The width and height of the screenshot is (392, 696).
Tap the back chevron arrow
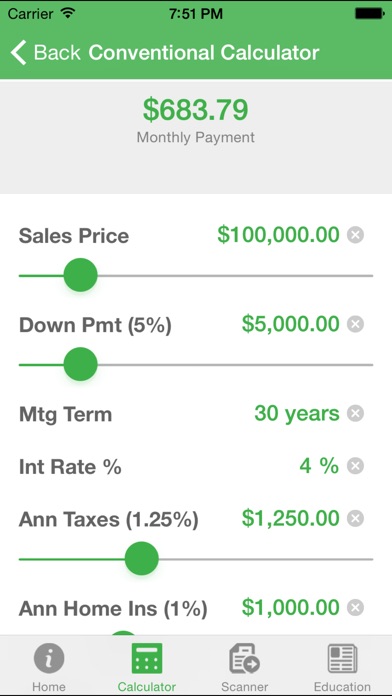[x=19, y=52]
